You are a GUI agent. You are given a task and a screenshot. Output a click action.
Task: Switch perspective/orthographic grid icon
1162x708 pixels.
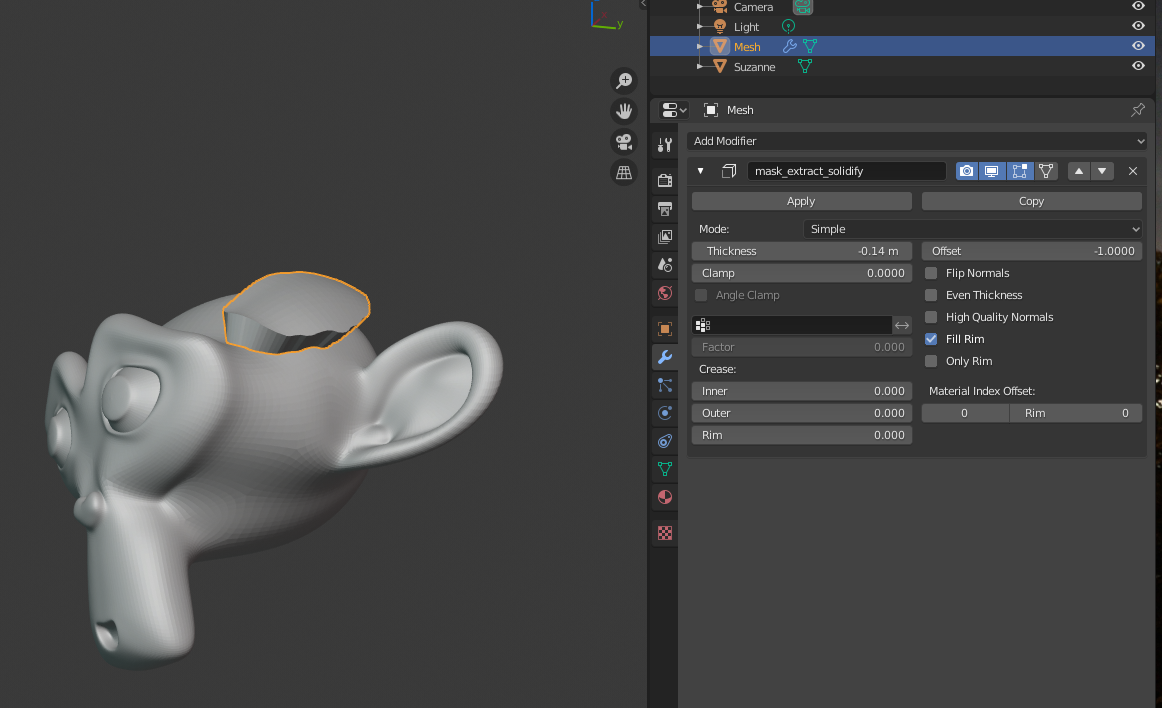(x=624, y=173)
